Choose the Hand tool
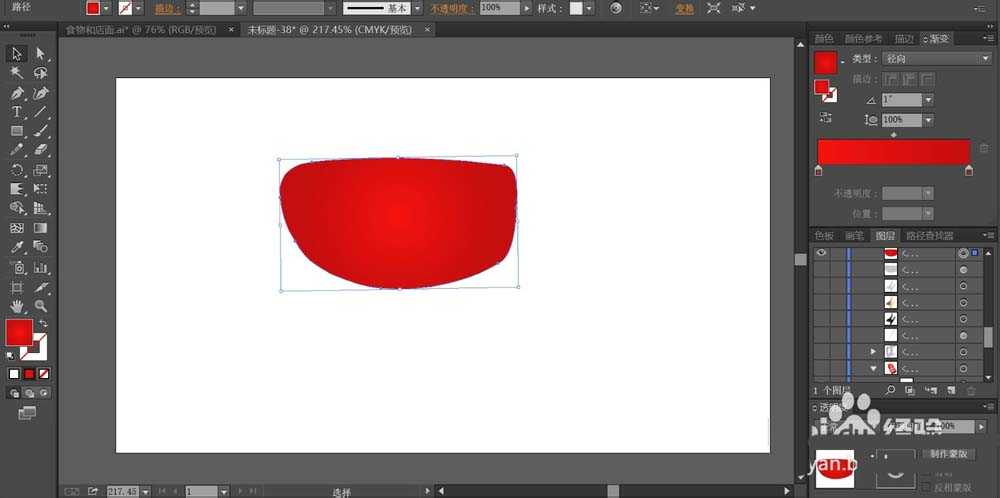 pyautogui.click(x=17, y=306)
